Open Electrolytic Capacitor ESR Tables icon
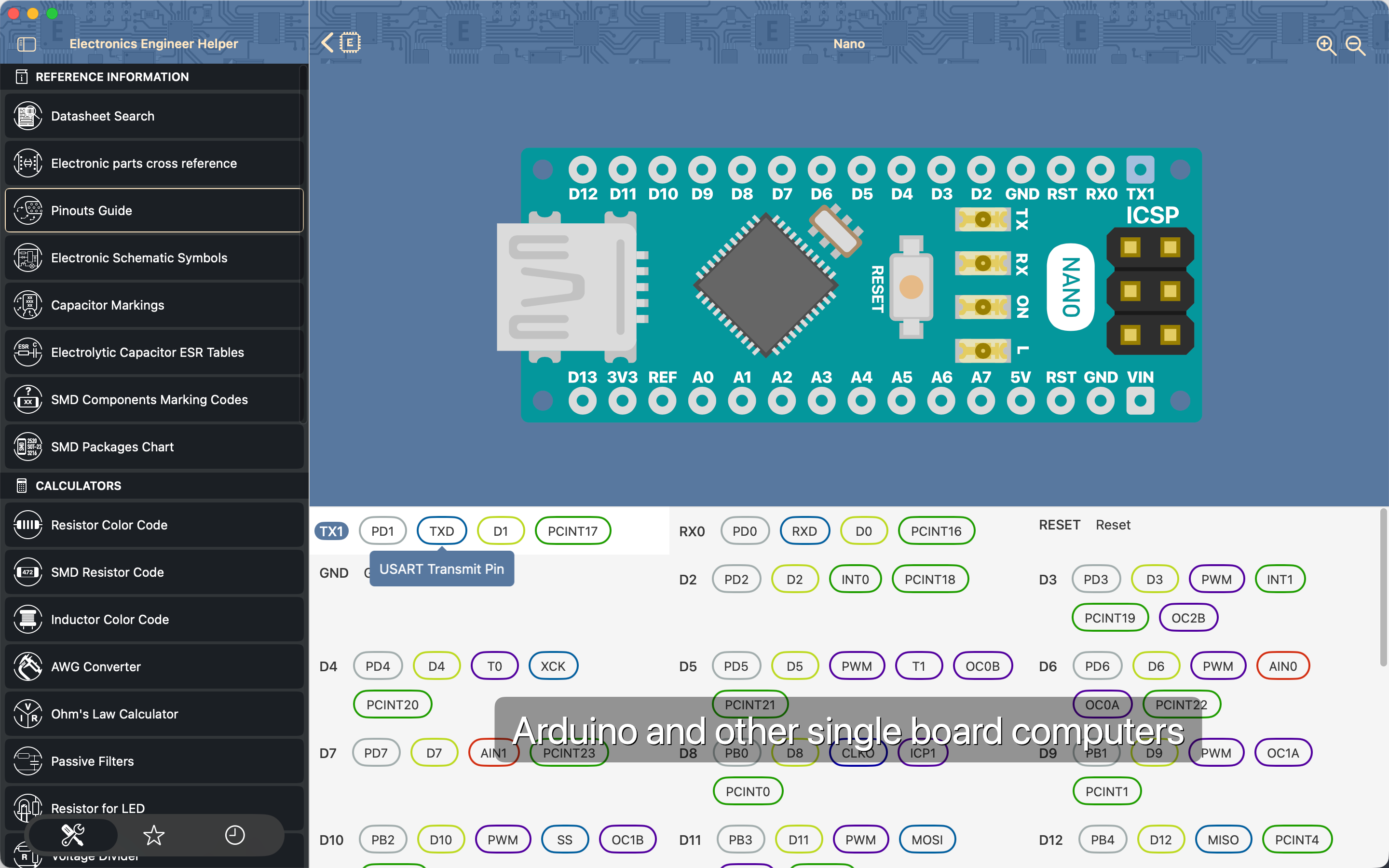Image resolution: width=1389 pixels, height=868 pixels. coord(27,353)
